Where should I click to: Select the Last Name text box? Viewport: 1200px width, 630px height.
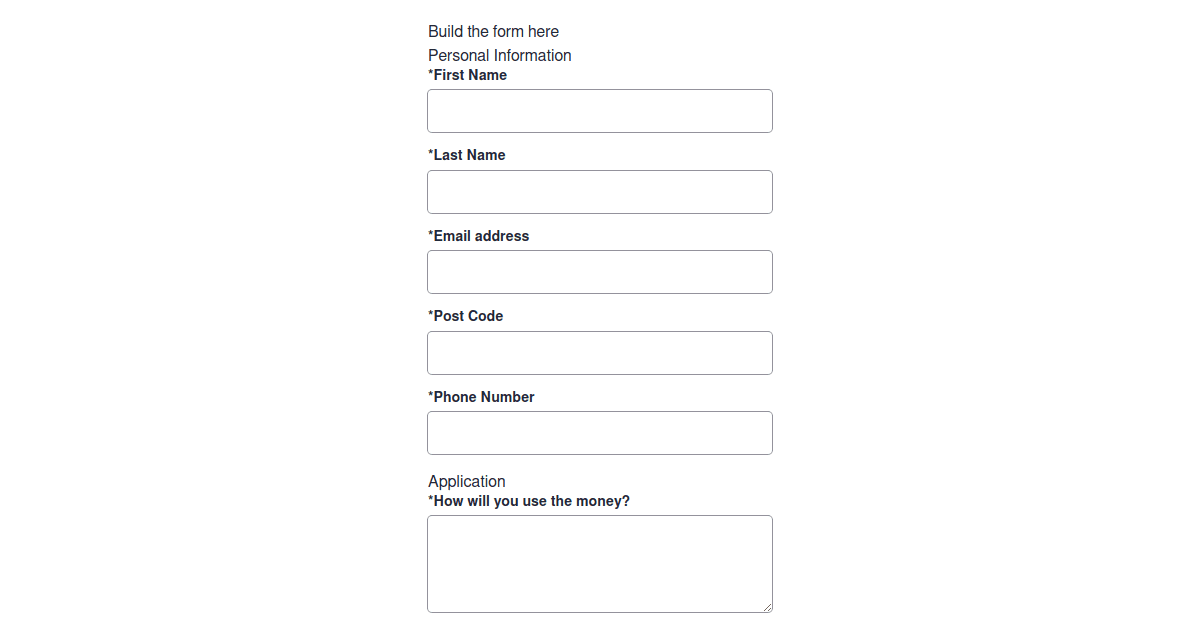[x=600, y=192]
